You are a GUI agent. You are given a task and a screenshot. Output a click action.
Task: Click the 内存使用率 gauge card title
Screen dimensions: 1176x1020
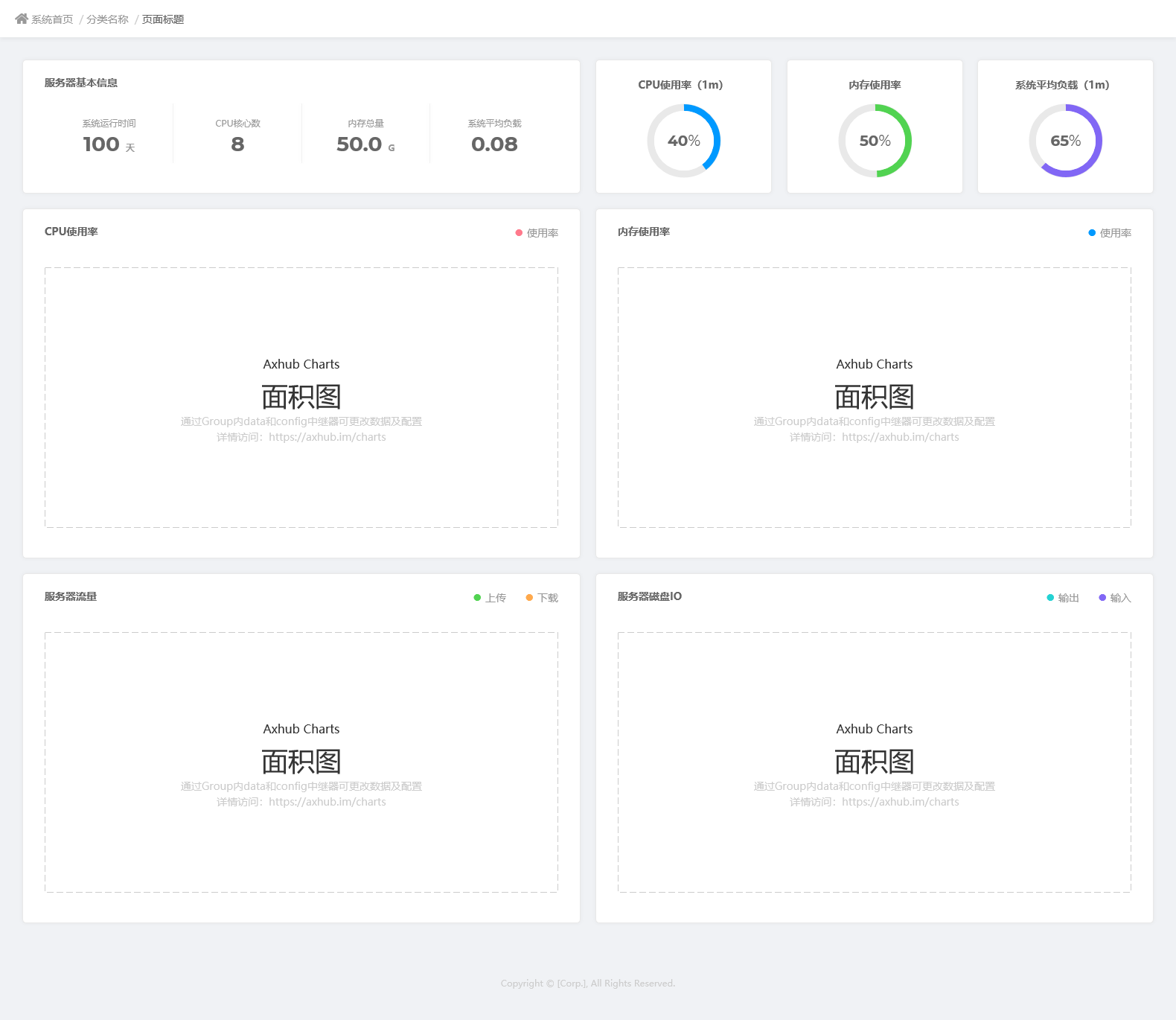click(x=875, y=85)
